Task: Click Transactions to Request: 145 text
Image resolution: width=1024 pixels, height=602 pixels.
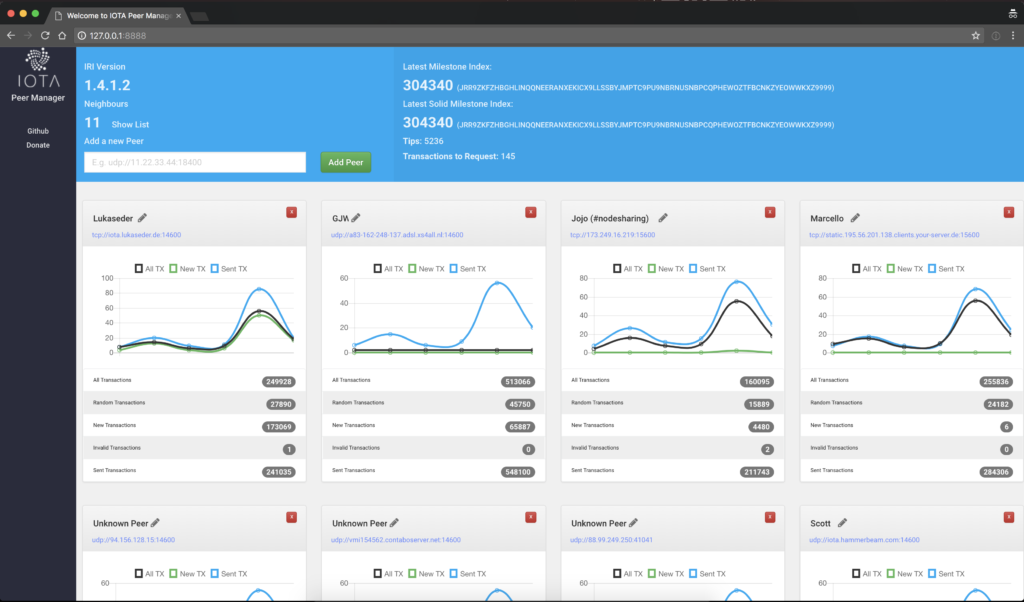Action: pos(459,156)
